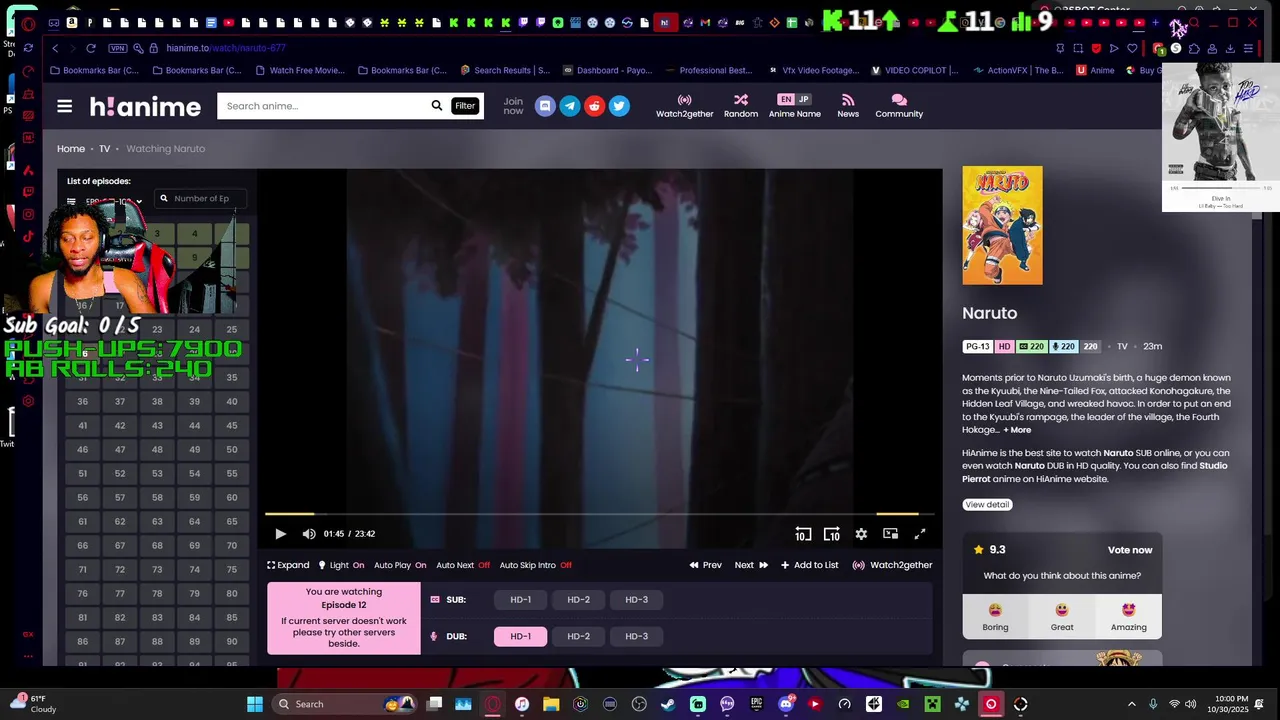This screenshot has width=1280, height=720.
Task: Open the episode range dropdown
Action: 104,201
